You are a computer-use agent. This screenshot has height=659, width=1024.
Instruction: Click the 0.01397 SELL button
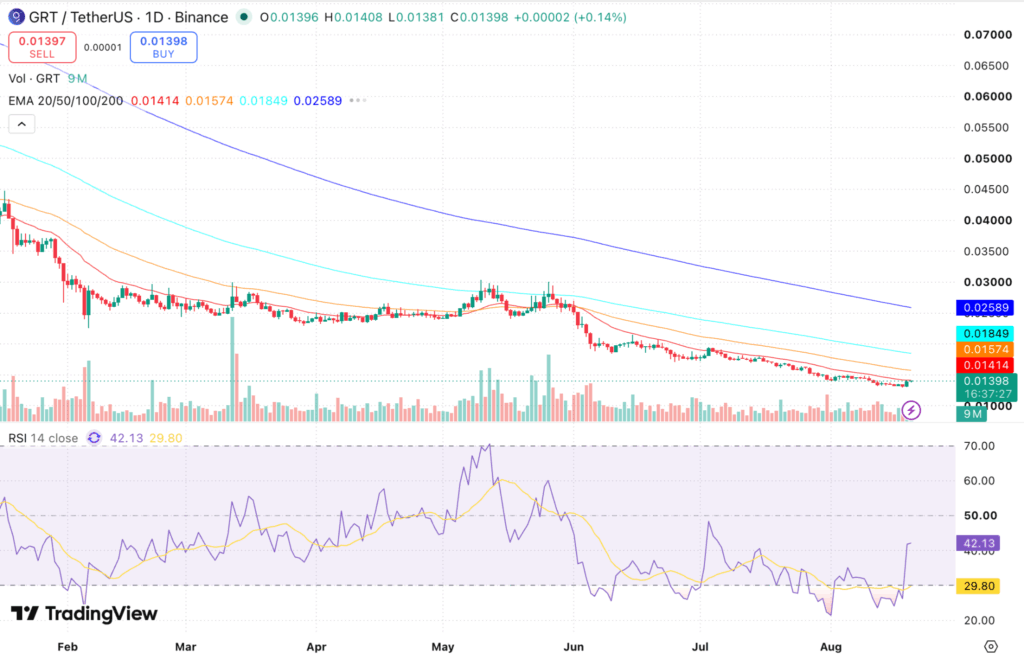pos(42,47)
